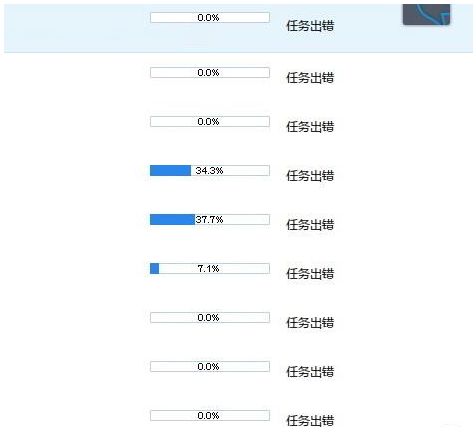Click the 34.3% progress bar

click(x=210, y=170)
